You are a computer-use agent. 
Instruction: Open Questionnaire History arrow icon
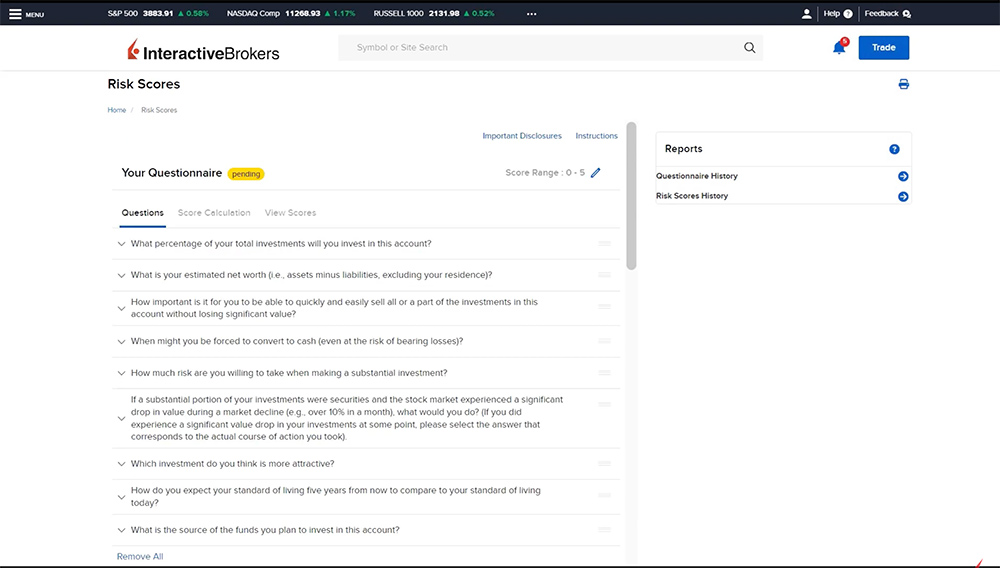coord(902,177)
